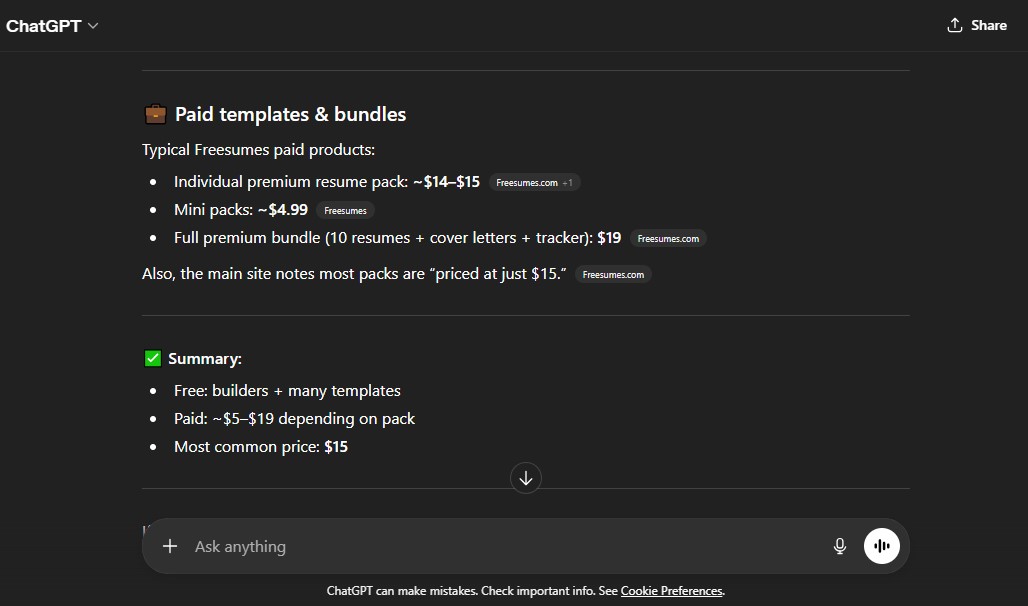Select the Paid templates & bundles heading
The image size is (1028, 606).
coord(290,113)
